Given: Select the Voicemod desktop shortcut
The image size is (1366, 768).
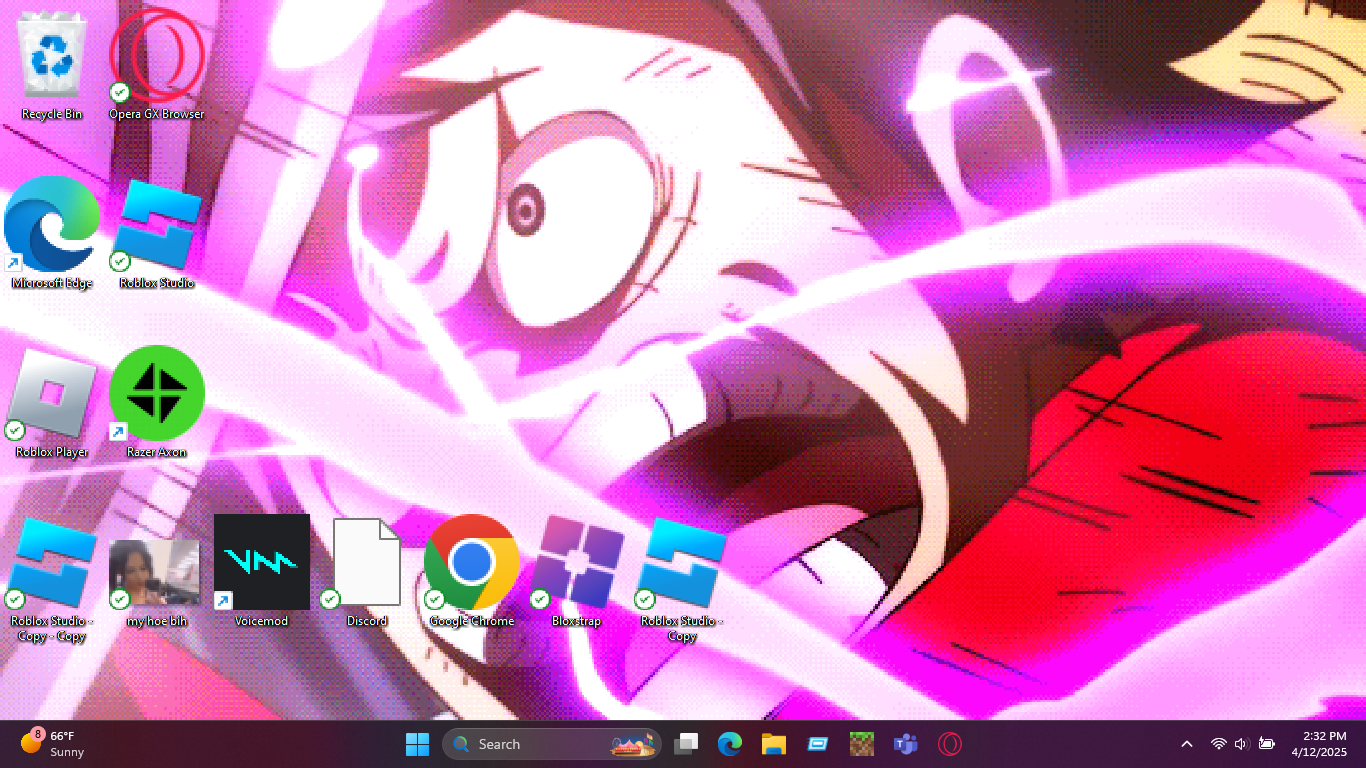Looking at the screenshot, I should [x=262, y=572].
